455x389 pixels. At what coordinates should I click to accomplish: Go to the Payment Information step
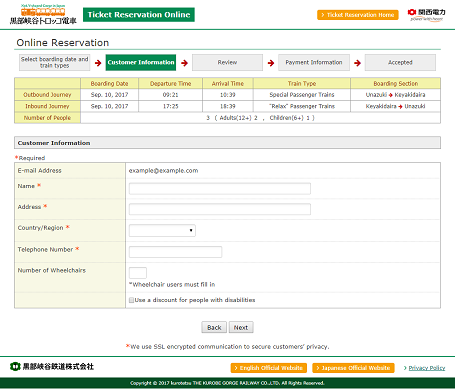314,62
